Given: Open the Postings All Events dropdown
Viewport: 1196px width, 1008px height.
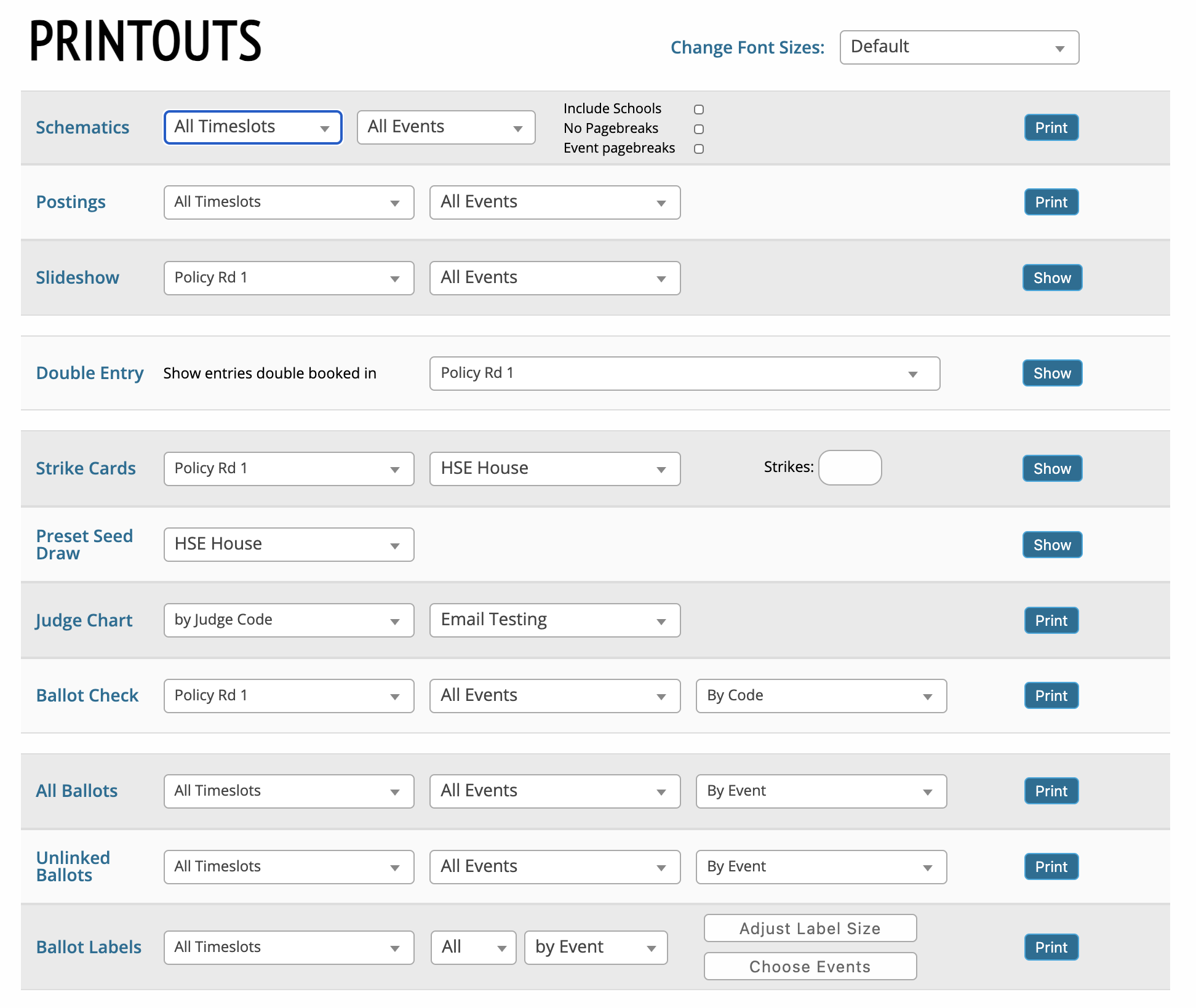Looking at the screenshot, I should tap(554, 202).
